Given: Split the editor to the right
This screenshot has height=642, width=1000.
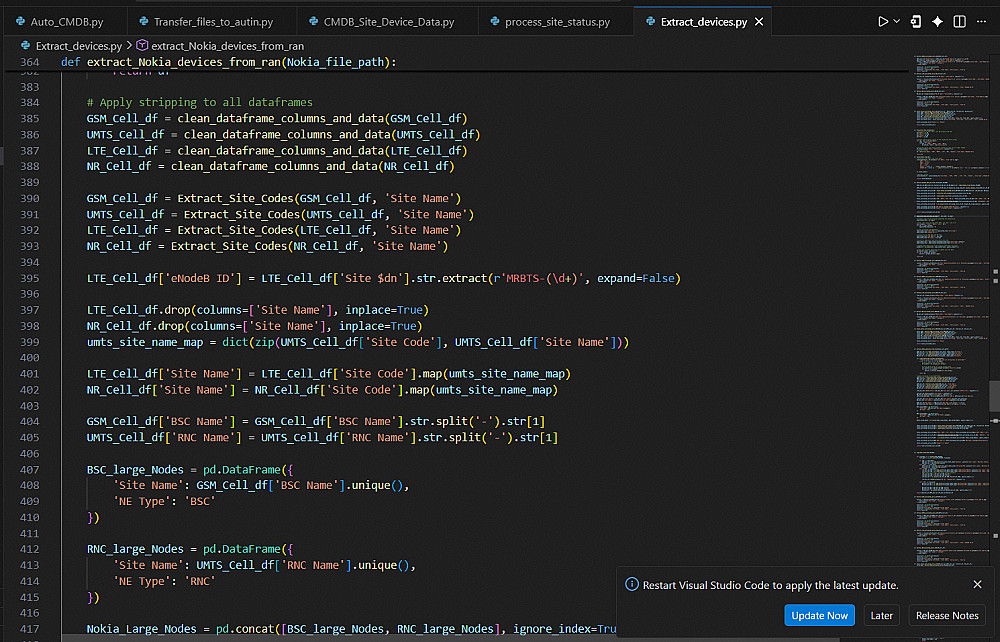Looking at the screenshot, I should (959, 22).
